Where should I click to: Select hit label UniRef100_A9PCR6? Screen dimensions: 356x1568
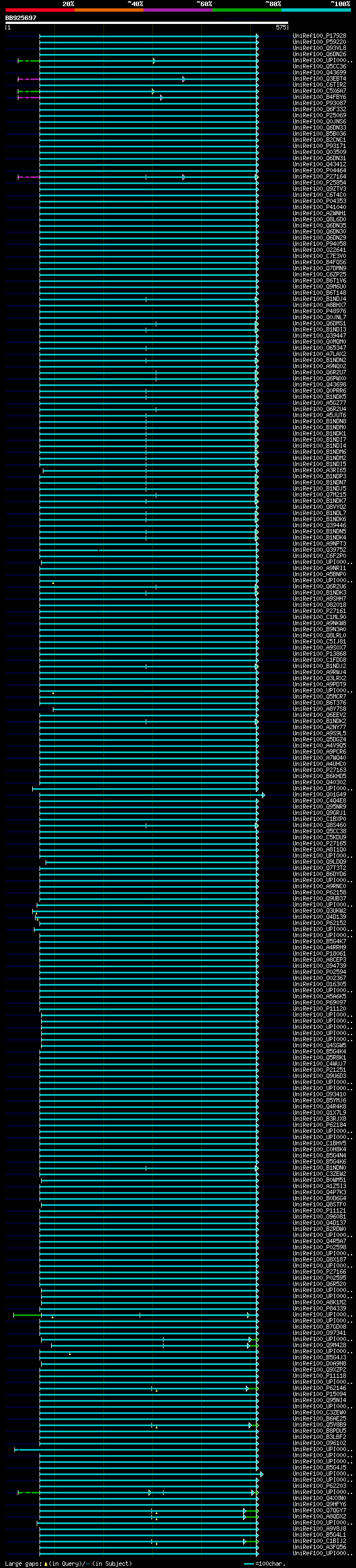(319, 752)
